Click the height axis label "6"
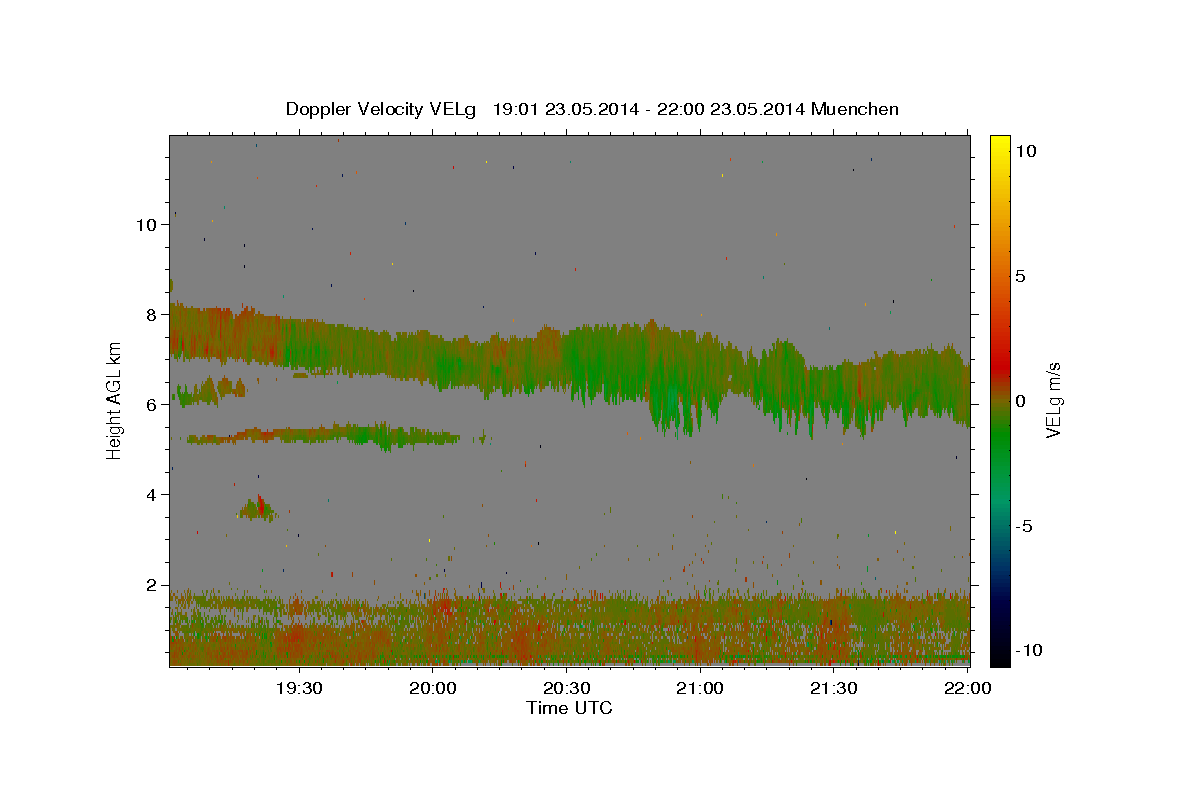 pos(152,404)
